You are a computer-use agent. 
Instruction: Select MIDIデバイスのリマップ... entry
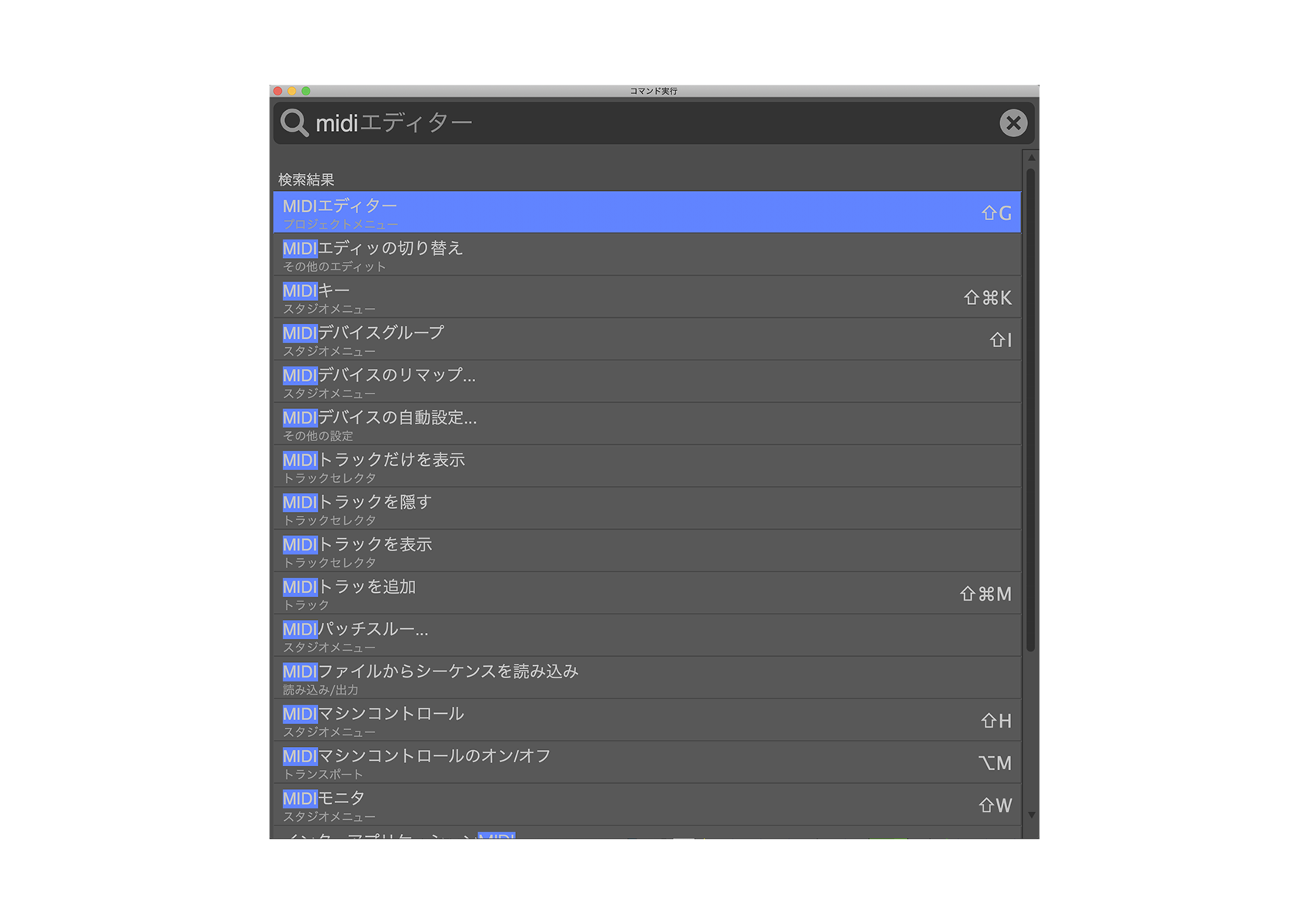click(647, 382)
